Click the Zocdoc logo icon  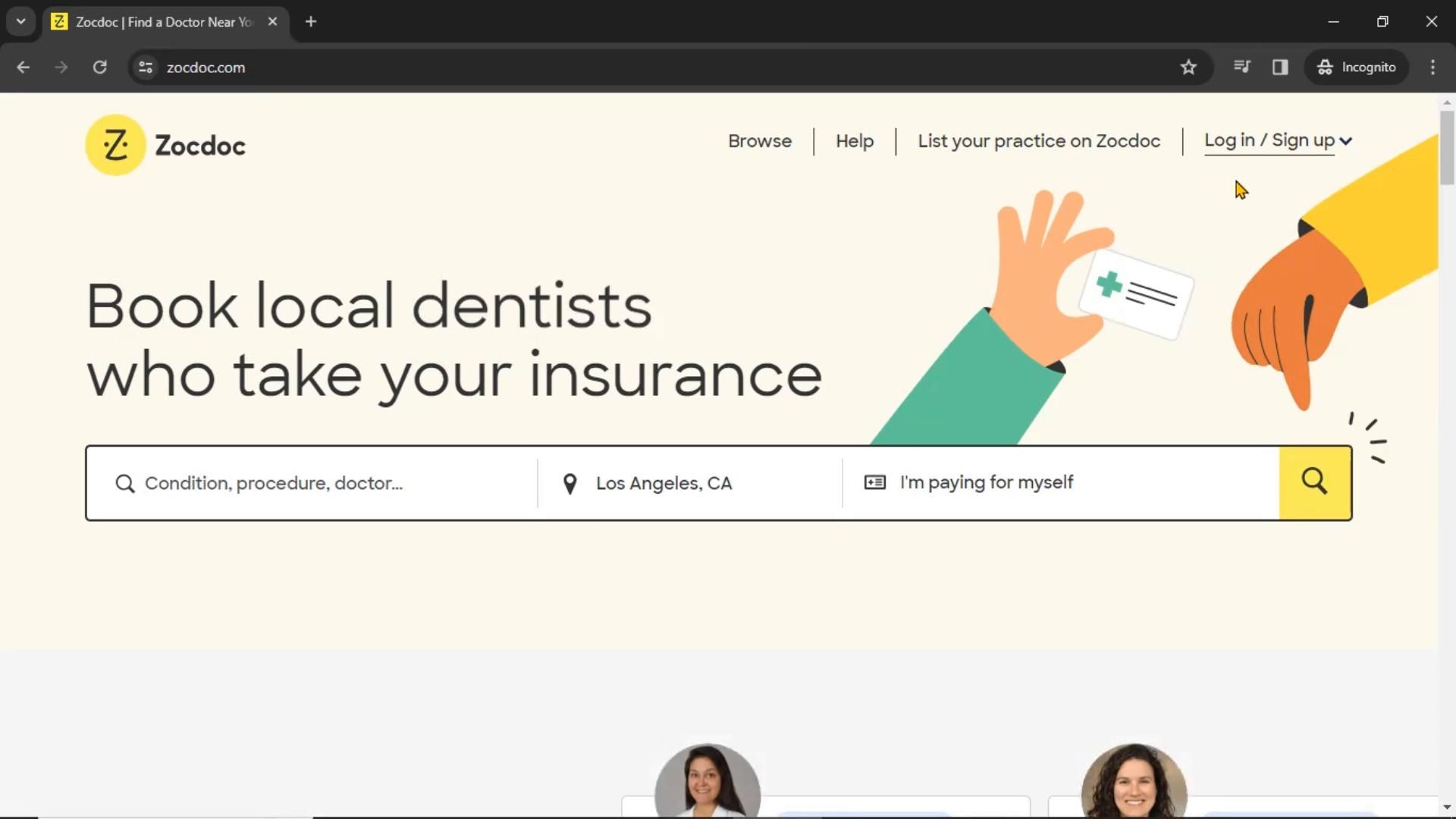click(x=114, y=144)
